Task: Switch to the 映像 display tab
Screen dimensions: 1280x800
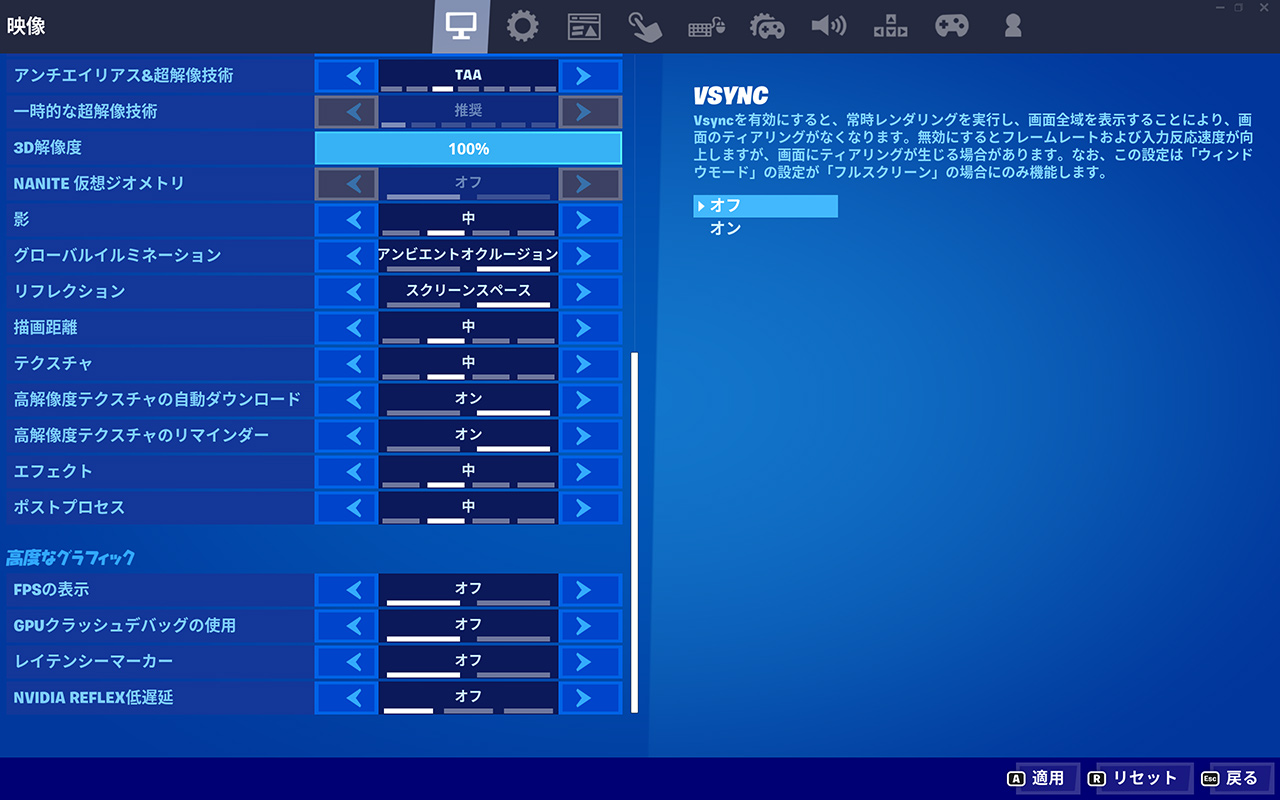Action: pyautogui.click(x=461, y=26)
